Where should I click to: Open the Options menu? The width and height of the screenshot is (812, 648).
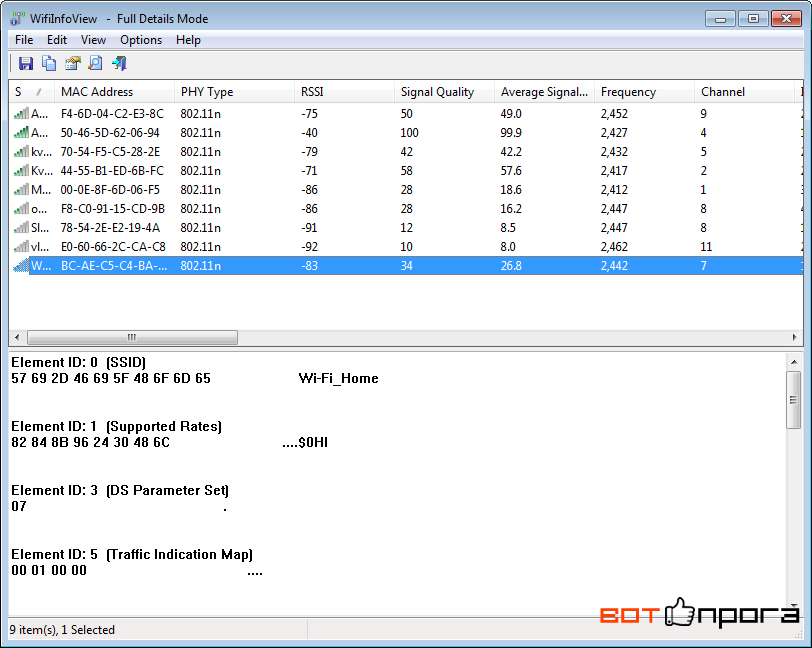141,40
